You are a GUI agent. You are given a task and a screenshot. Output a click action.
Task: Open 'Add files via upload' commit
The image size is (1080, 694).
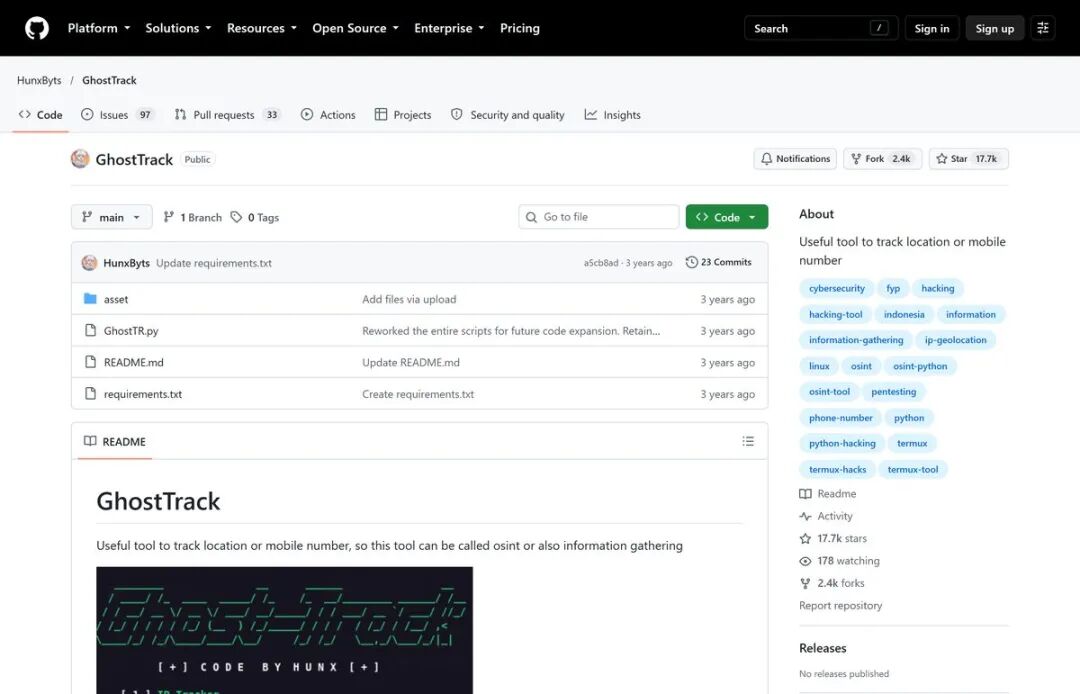(x=409, y=299)
